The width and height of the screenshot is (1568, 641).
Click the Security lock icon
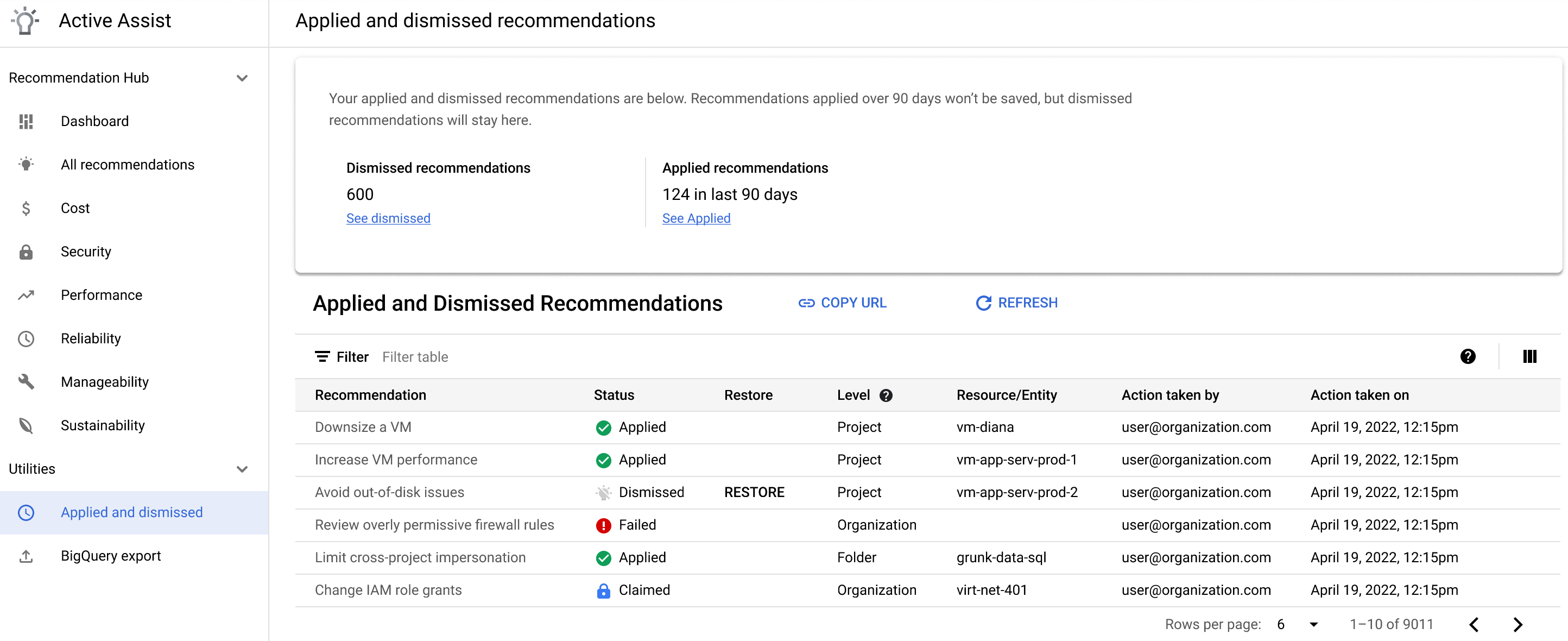tap(27, 251)
